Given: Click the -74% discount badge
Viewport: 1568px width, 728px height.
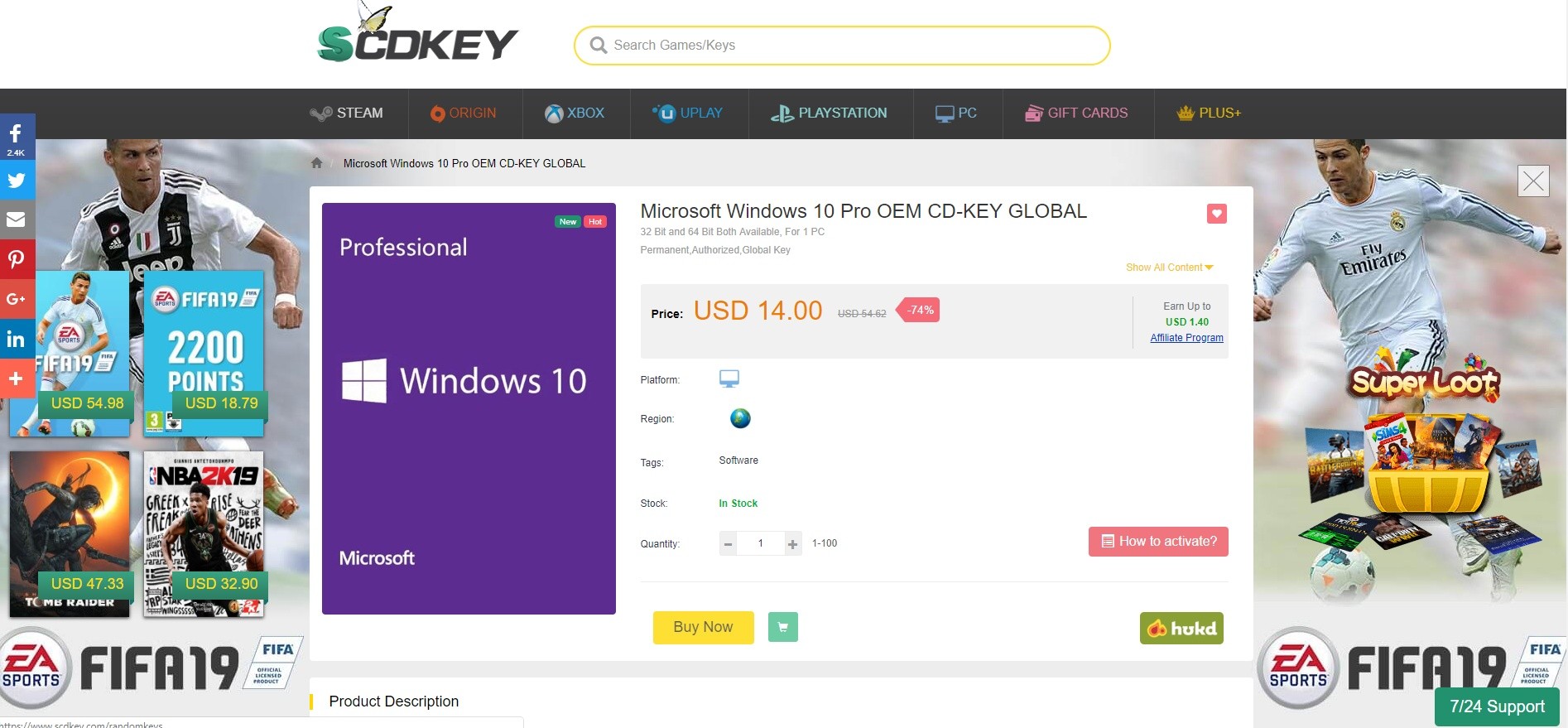Looking at the screenshot, I should tap(919, 311).
